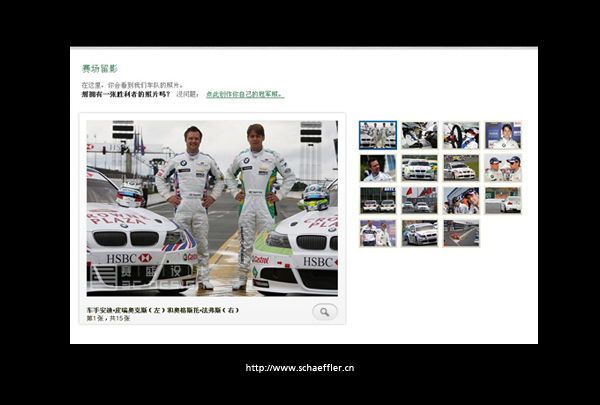
Task: Click the http://www.schaeffler.cn URL text
Action: click(300, 368)
